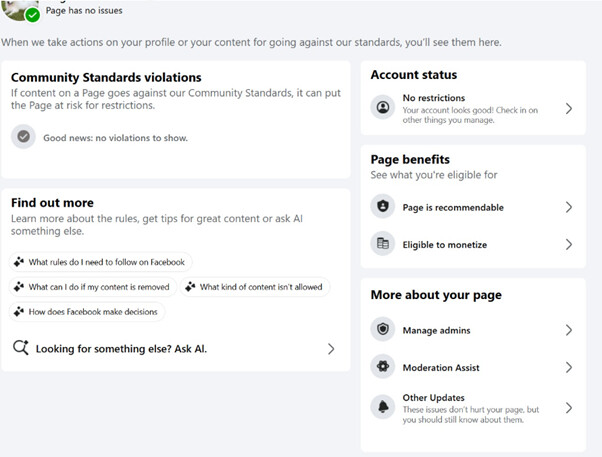
Task: Click the Manage admins shield icon
Action: [383, 329]
